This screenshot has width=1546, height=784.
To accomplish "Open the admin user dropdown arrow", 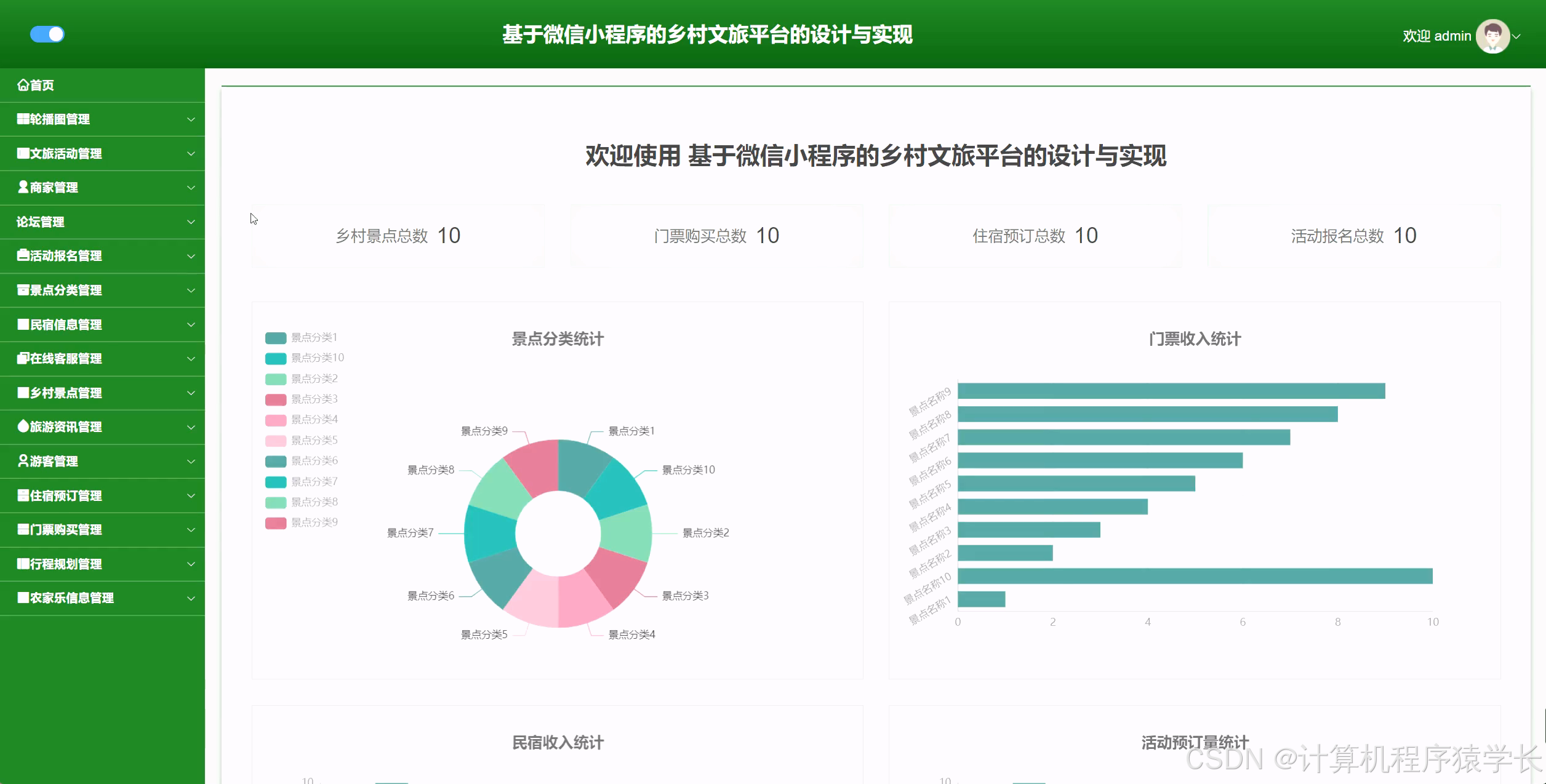I will point(1517,36).
